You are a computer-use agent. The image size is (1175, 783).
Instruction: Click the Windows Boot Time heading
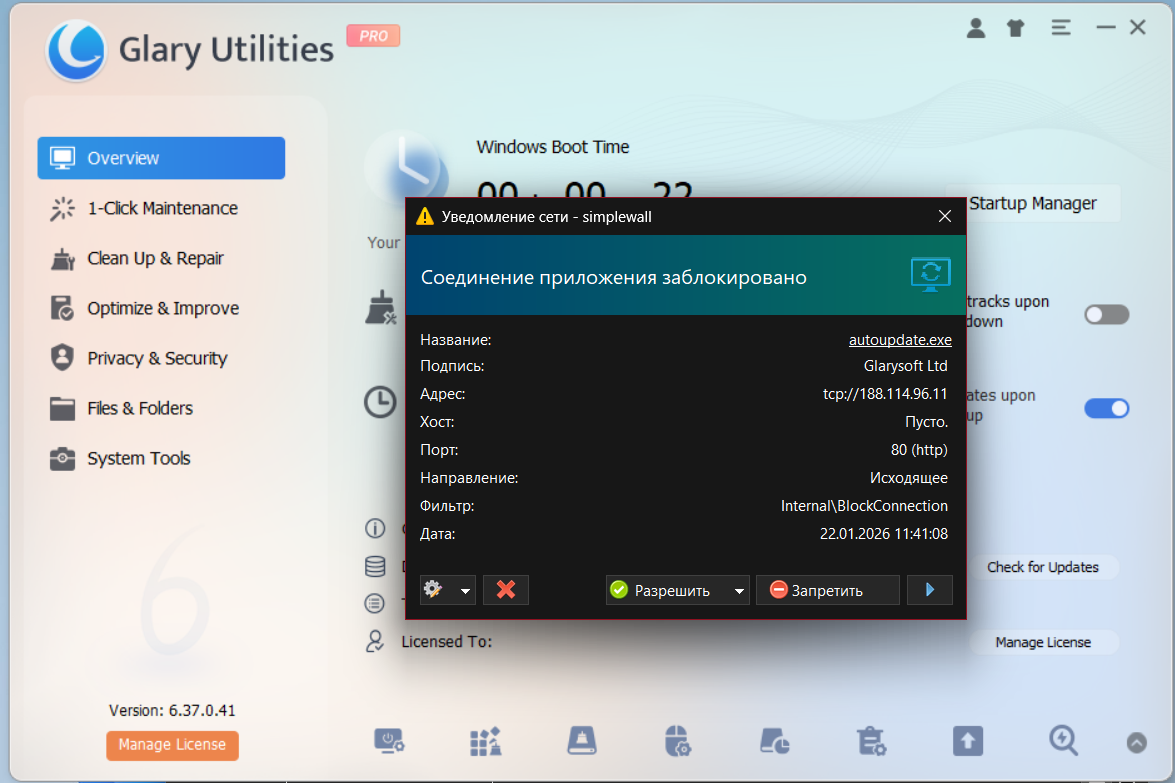click(553, 147)
